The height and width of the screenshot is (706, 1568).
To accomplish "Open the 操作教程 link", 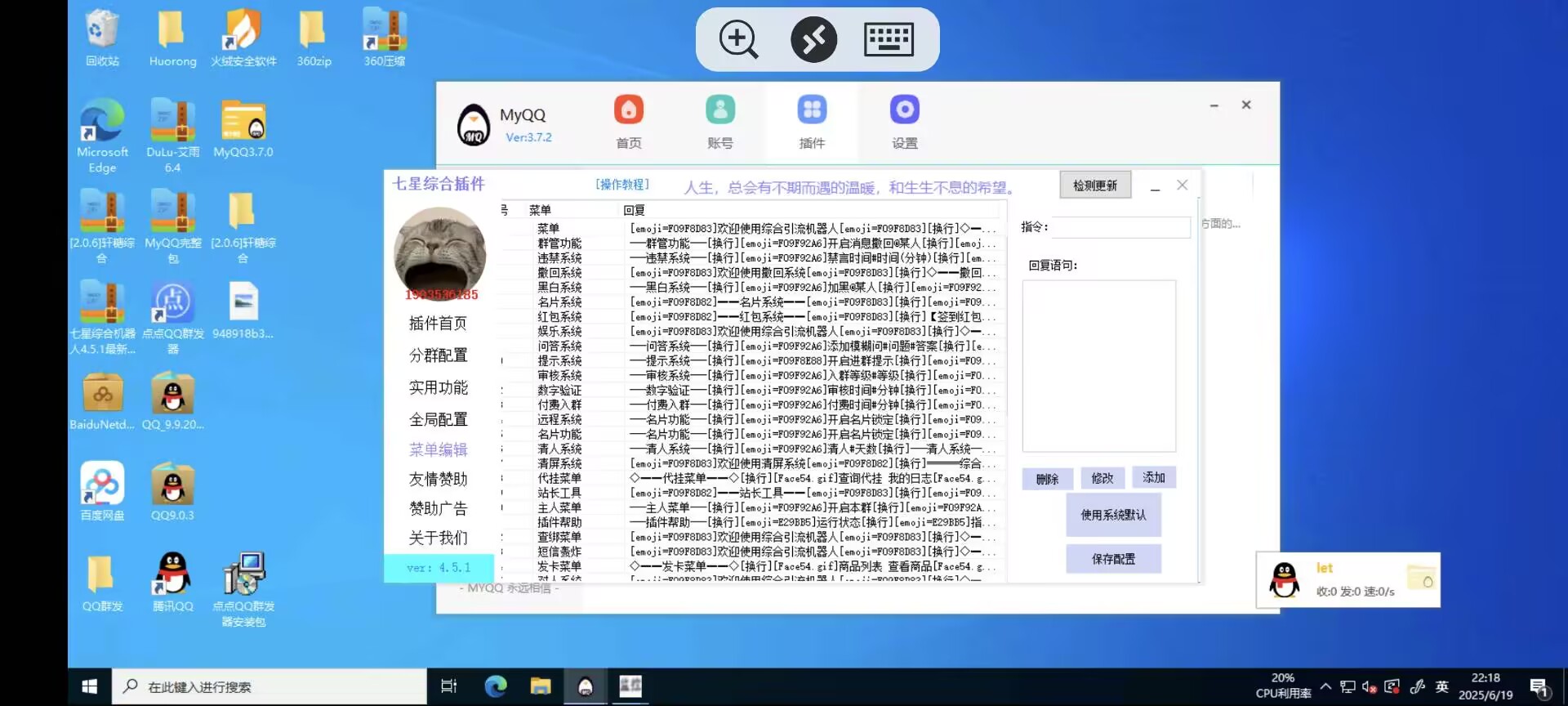I will point(622,185).
